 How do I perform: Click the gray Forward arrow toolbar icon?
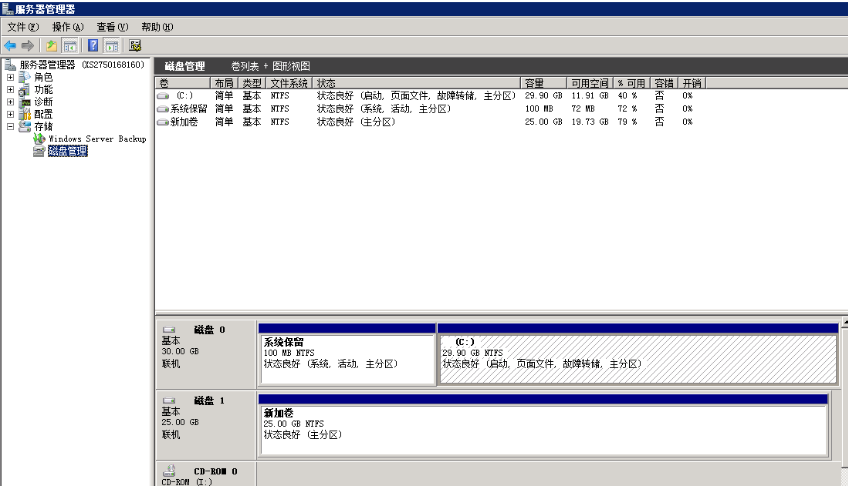(x=28, y=46)
